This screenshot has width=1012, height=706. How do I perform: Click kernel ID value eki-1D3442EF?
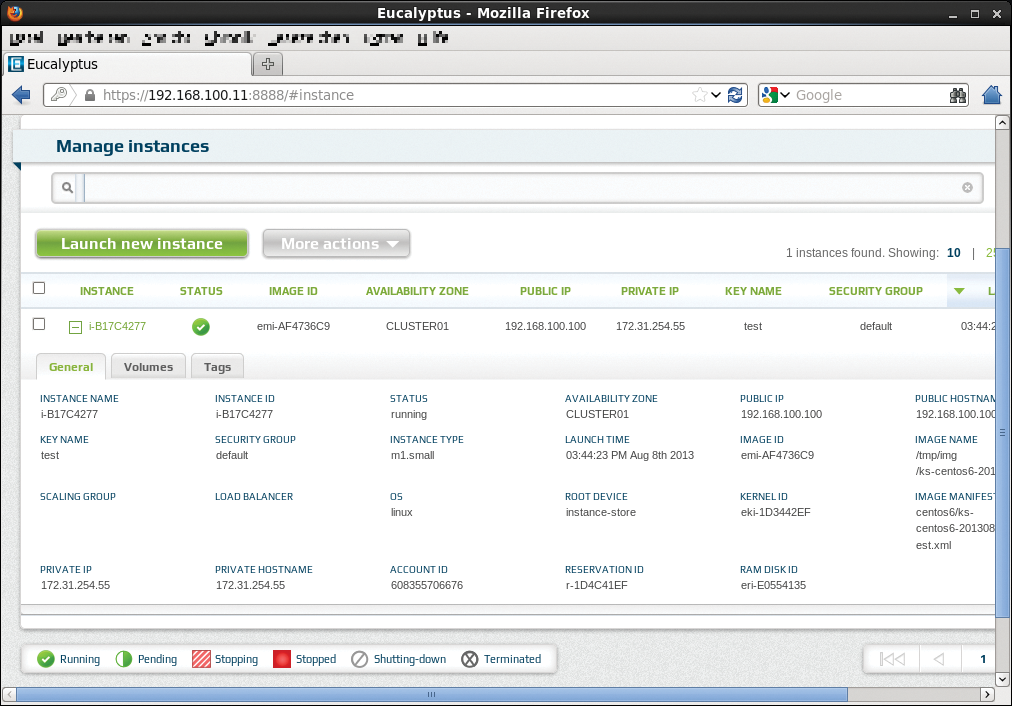tap(775, 512)
